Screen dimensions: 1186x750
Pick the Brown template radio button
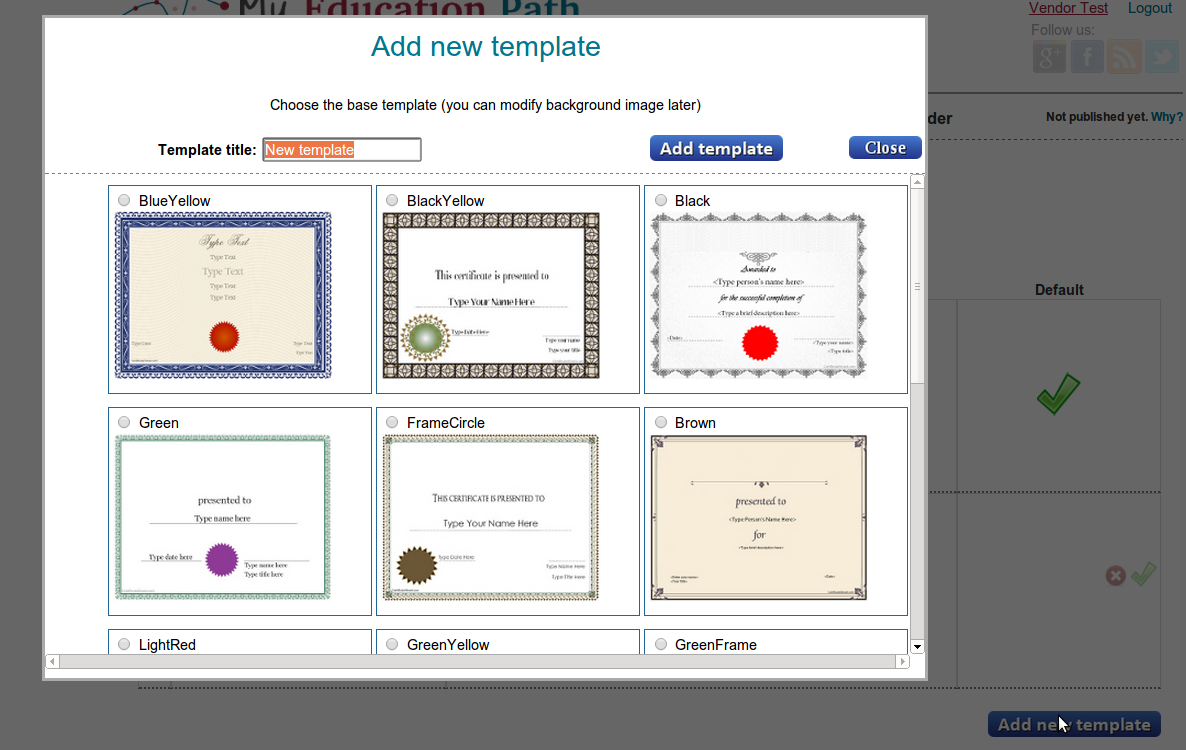(x=660, y=422)
